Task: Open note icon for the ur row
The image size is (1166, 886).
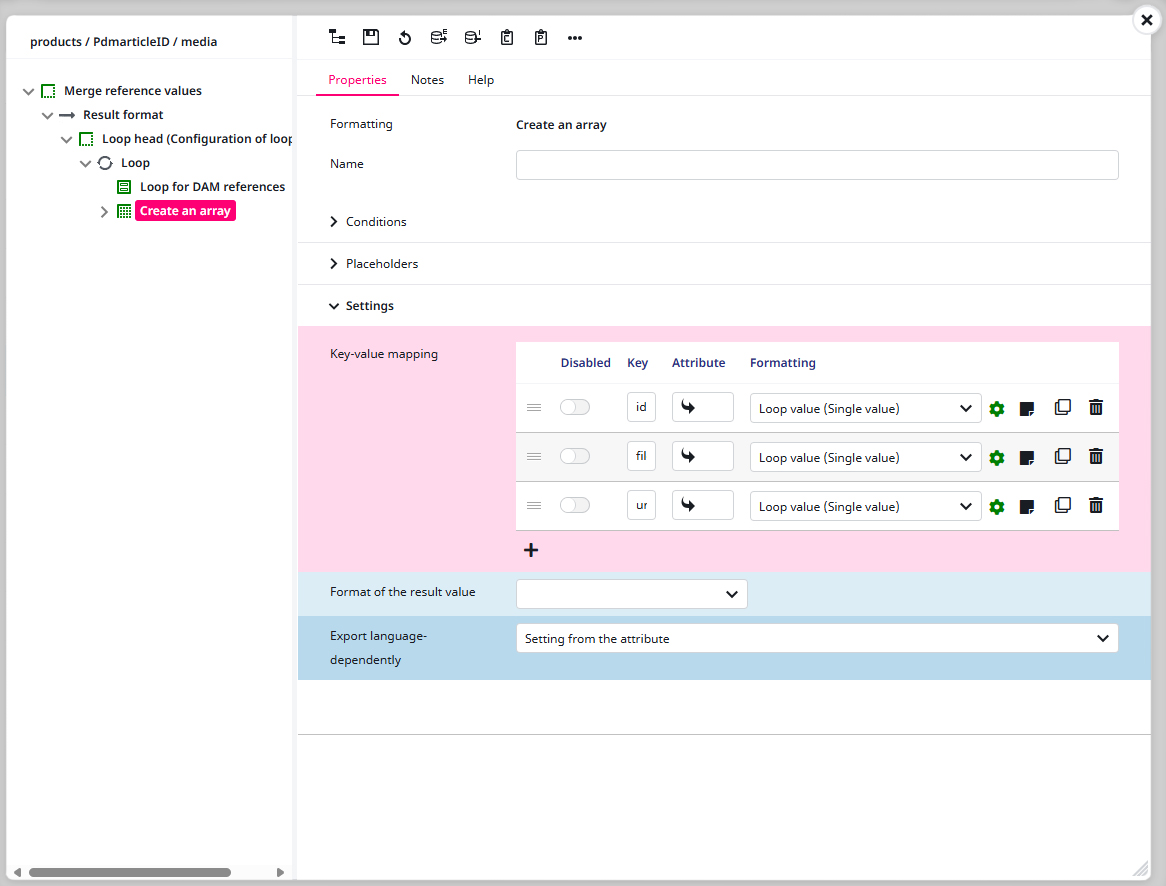Action: point(1027,507)
